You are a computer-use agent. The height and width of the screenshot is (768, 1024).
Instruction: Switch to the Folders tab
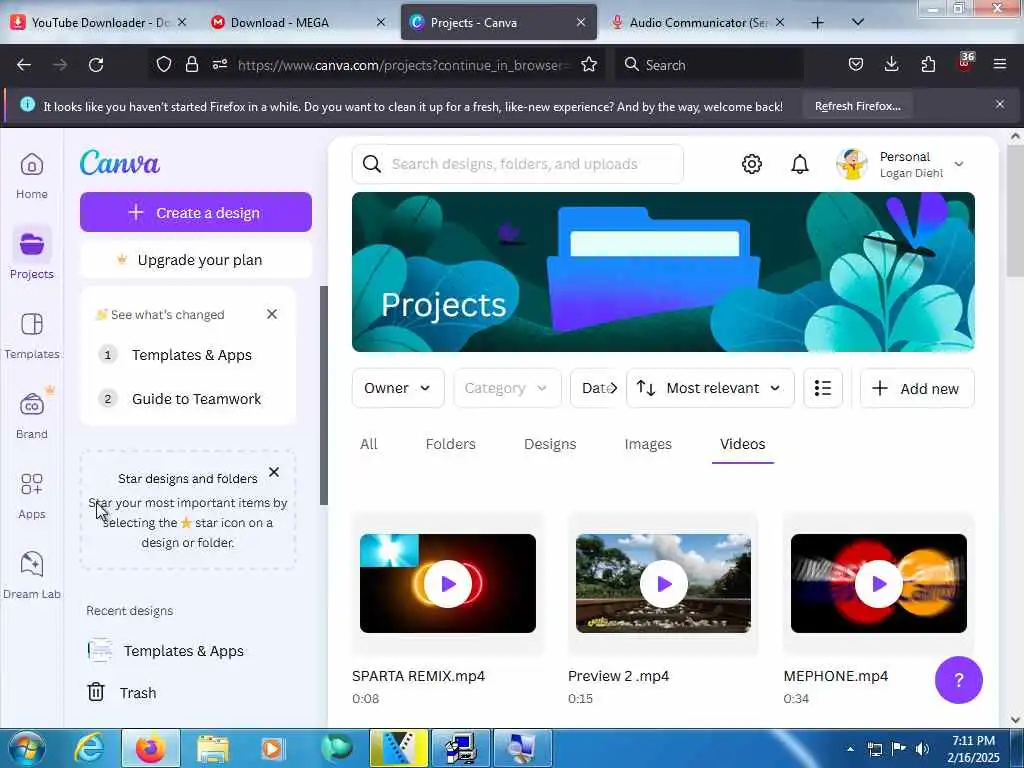click(451, 444)
